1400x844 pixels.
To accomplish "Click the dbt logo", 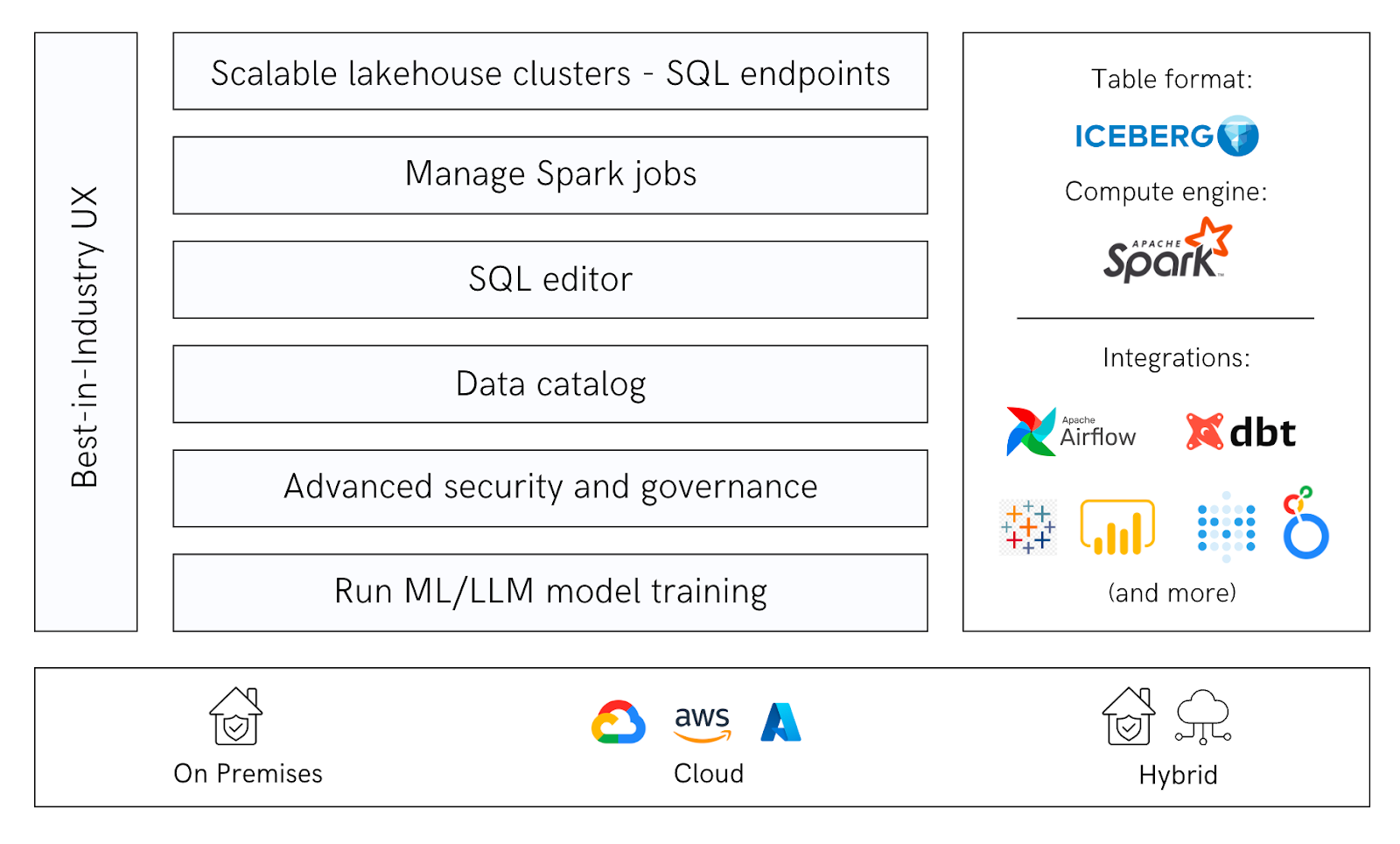I will tap(1241, 432).
